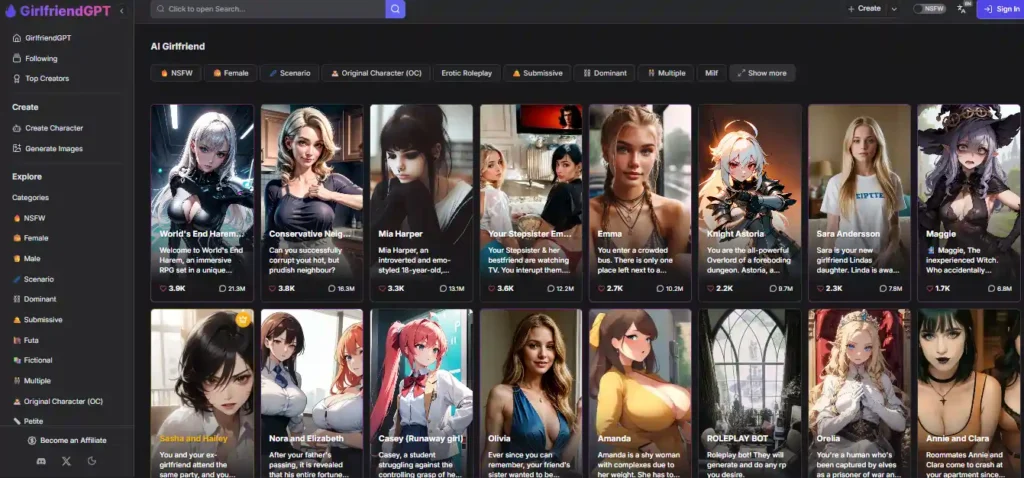Viewport: 1024px width, 478px height.
Task: Open the Emma character card
Action: click(x=640, y=202)
